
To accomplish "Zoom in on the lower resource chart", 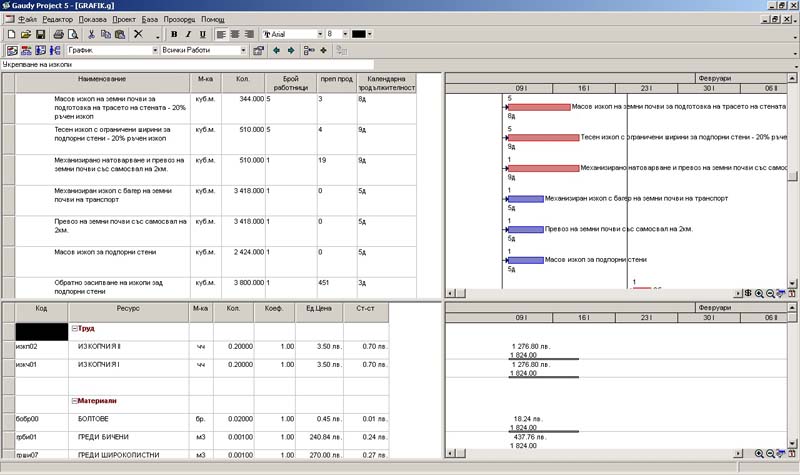I will click(x=759, y=454).
